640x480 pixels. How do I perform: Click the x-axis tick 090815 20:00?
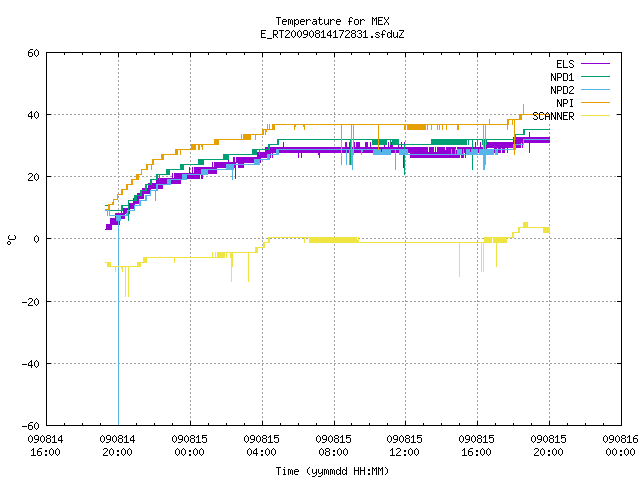[x=548, y=446]
